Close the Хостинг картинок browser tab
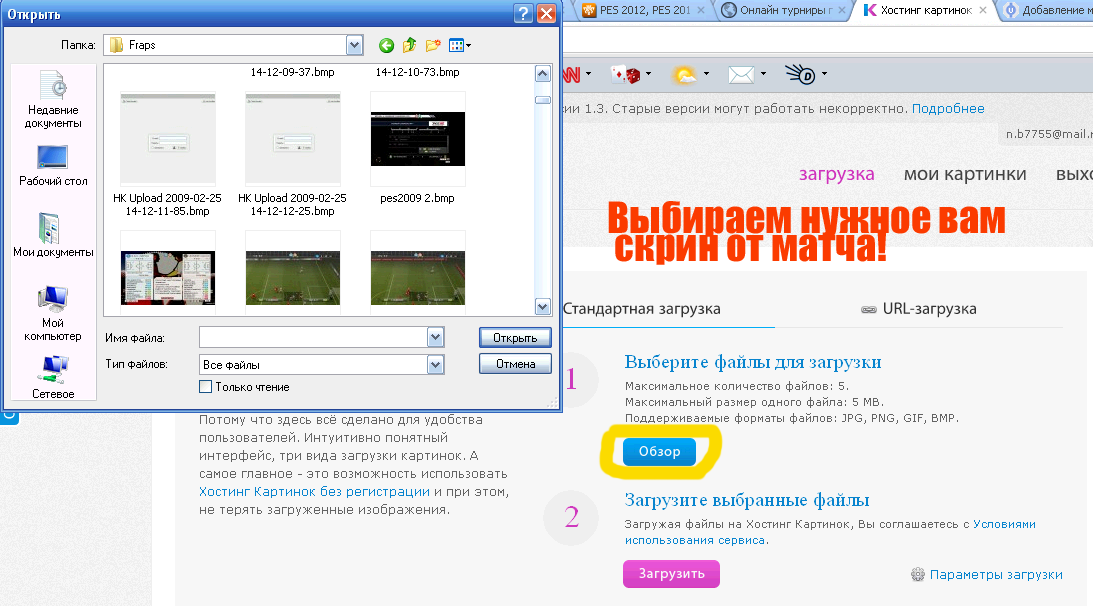The image size is (1093, 606). tap(983, 10)
